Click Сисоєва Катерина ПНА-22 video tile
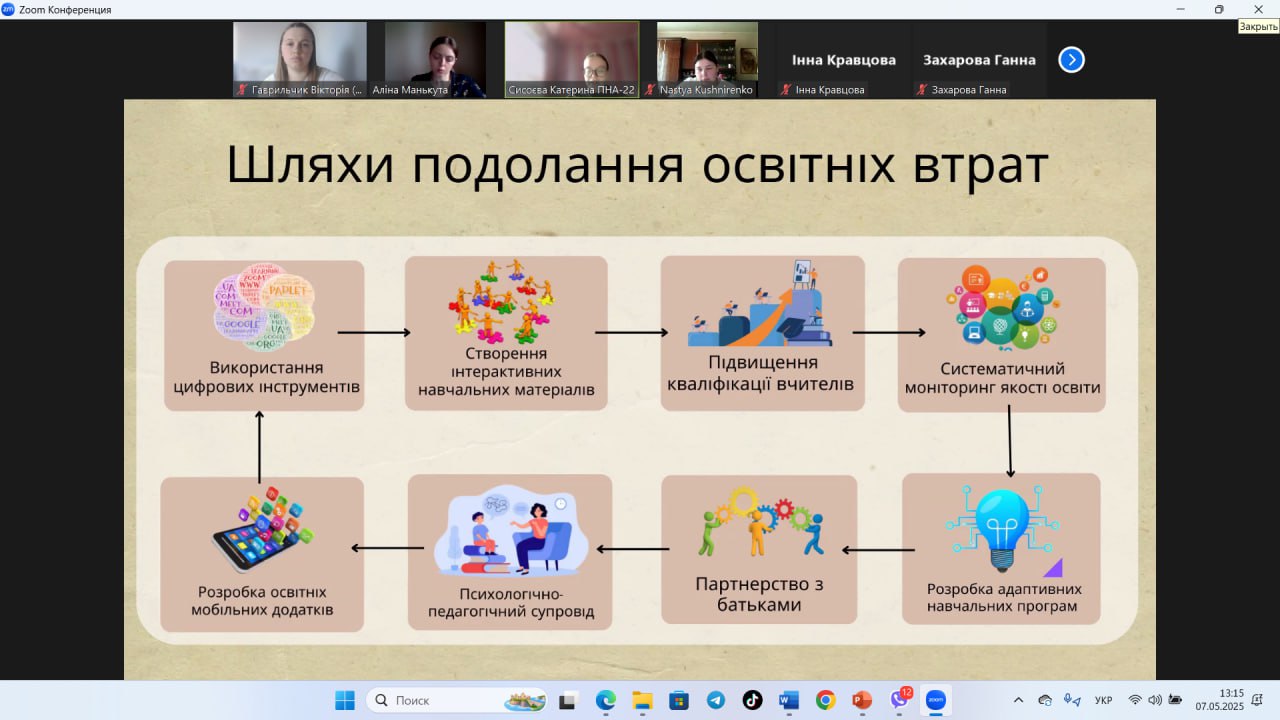The width and height of the screenshot is (1280, 720). (x=572, y=59)
